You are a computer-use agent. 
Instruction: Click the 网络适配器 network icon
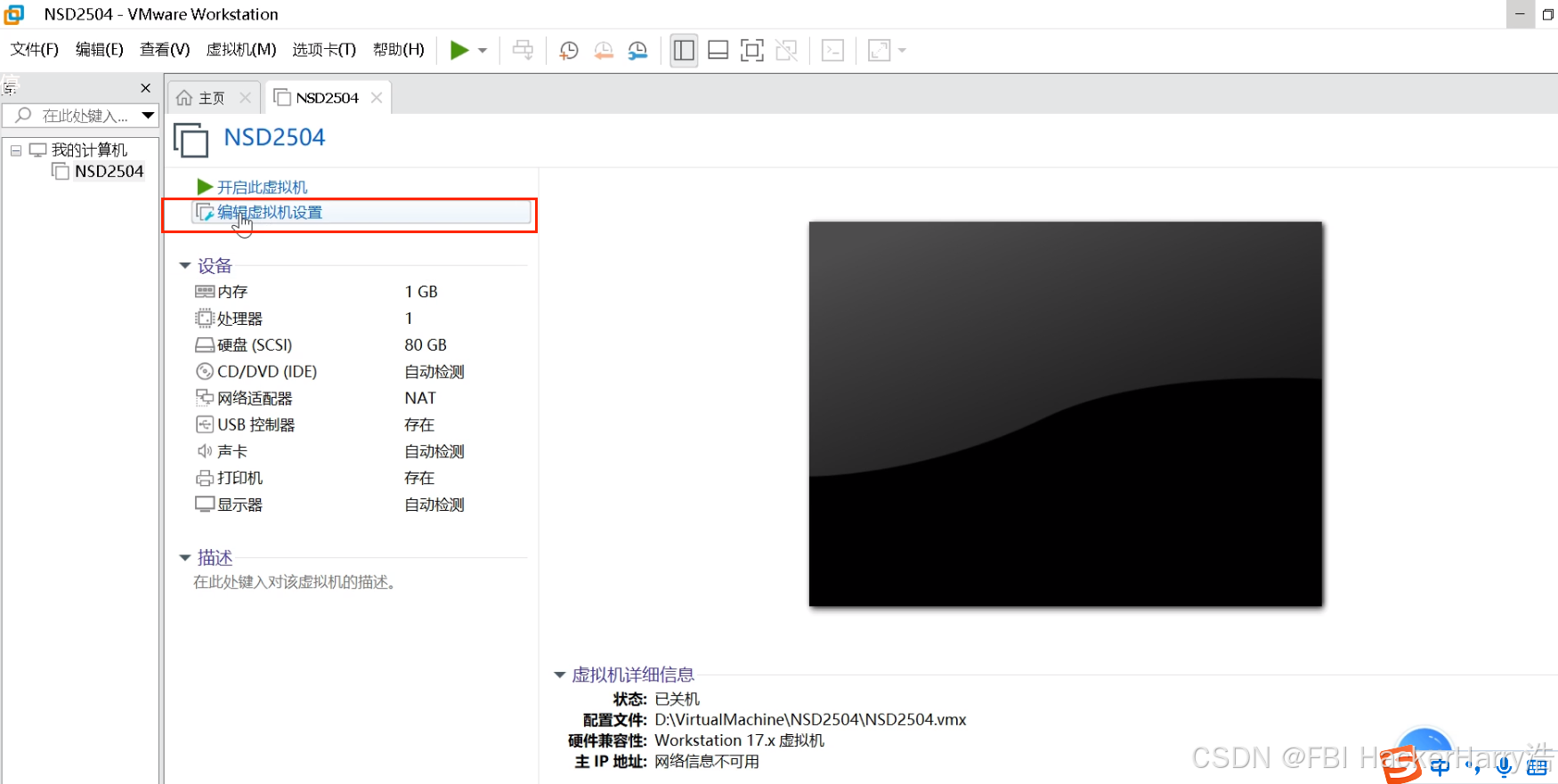tap(205, 398)
